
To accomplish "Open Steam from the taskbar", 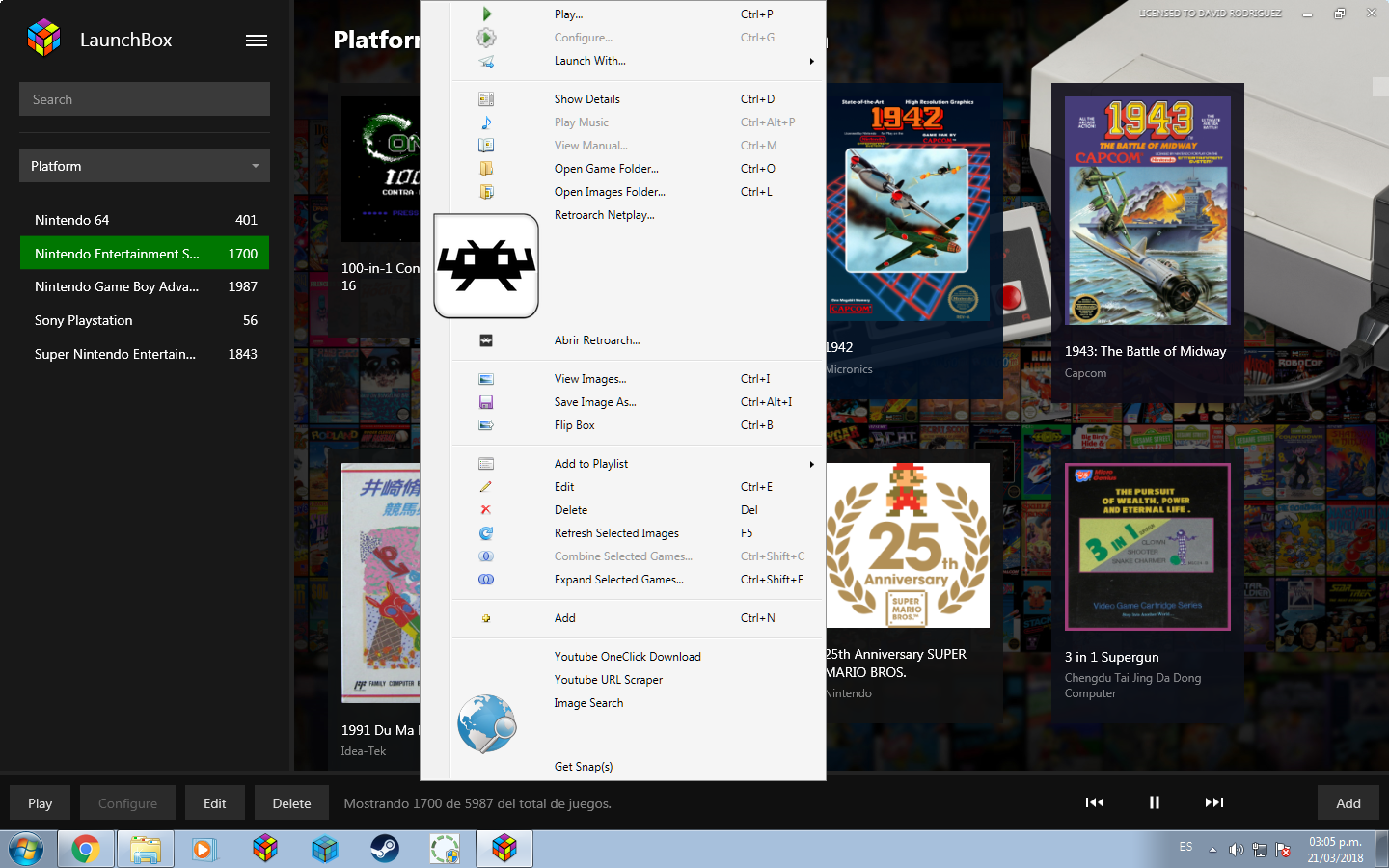I will tap(385, 849).
